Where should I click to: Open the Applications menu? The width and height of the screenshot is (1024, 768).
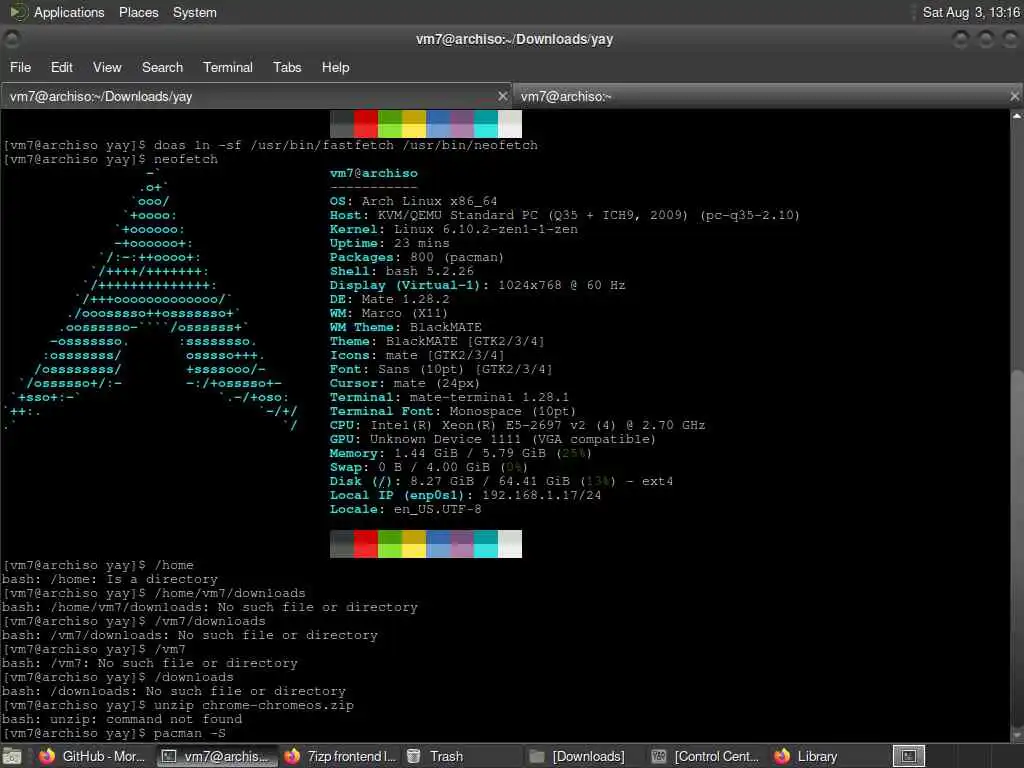(x=69, y=12)
